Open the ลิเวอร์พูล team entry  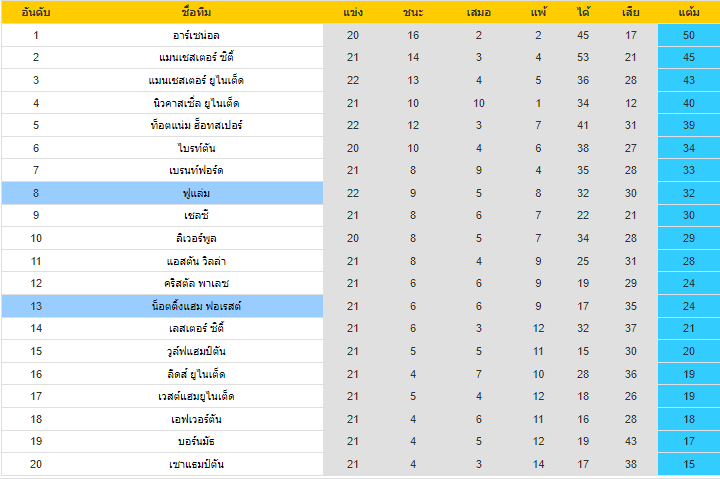tap(196, 238)
